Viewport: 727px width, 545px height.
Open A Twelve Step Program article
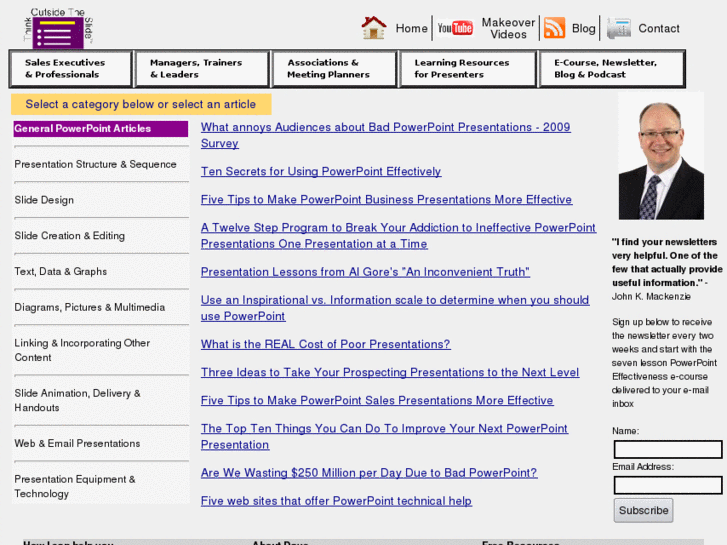pyautogui.click(x=398, y=236)
